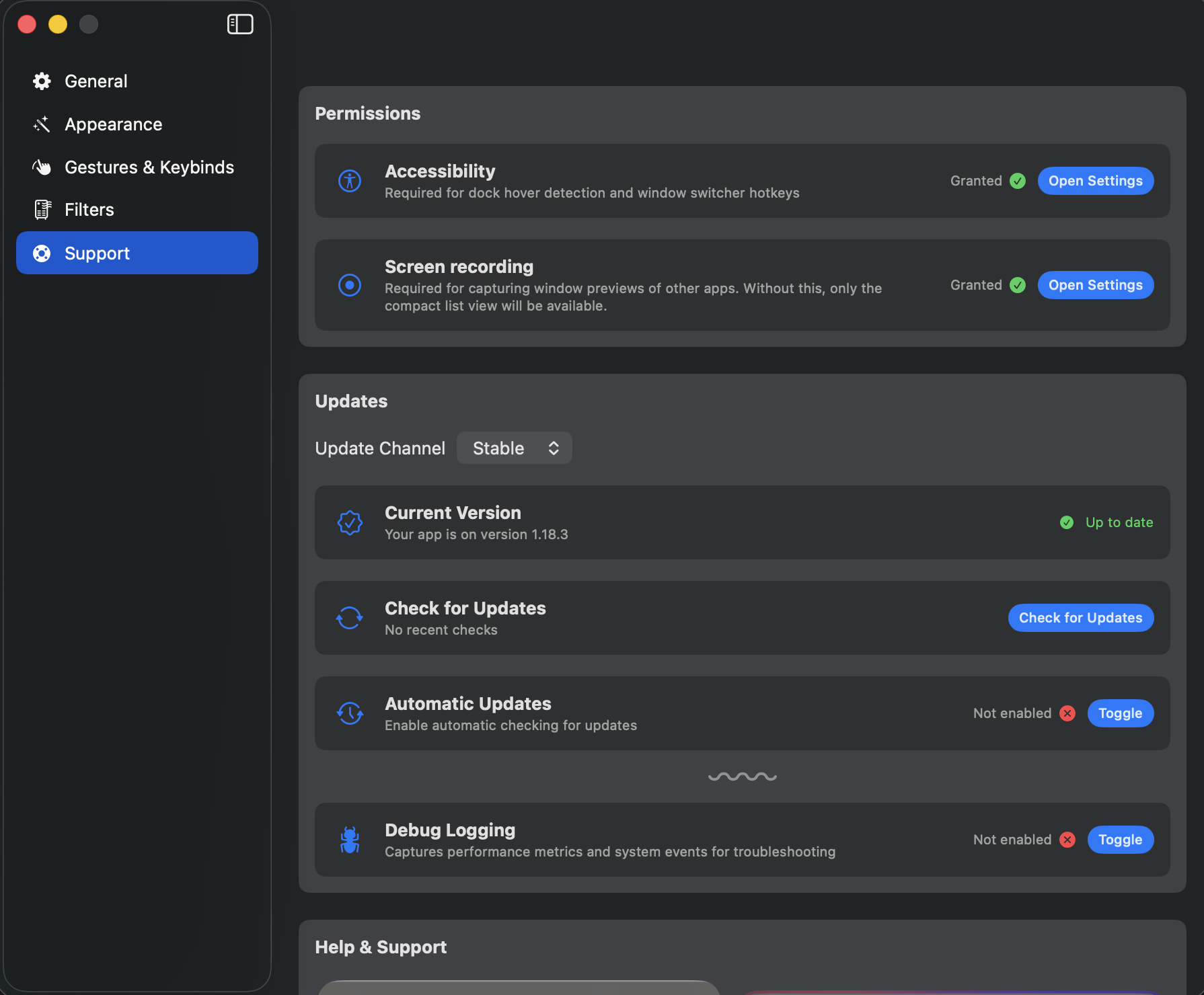Click the Accessibility figure icon
This screenshot has height=995, width=1204.
pyautogui.click(x=350, y=181)
